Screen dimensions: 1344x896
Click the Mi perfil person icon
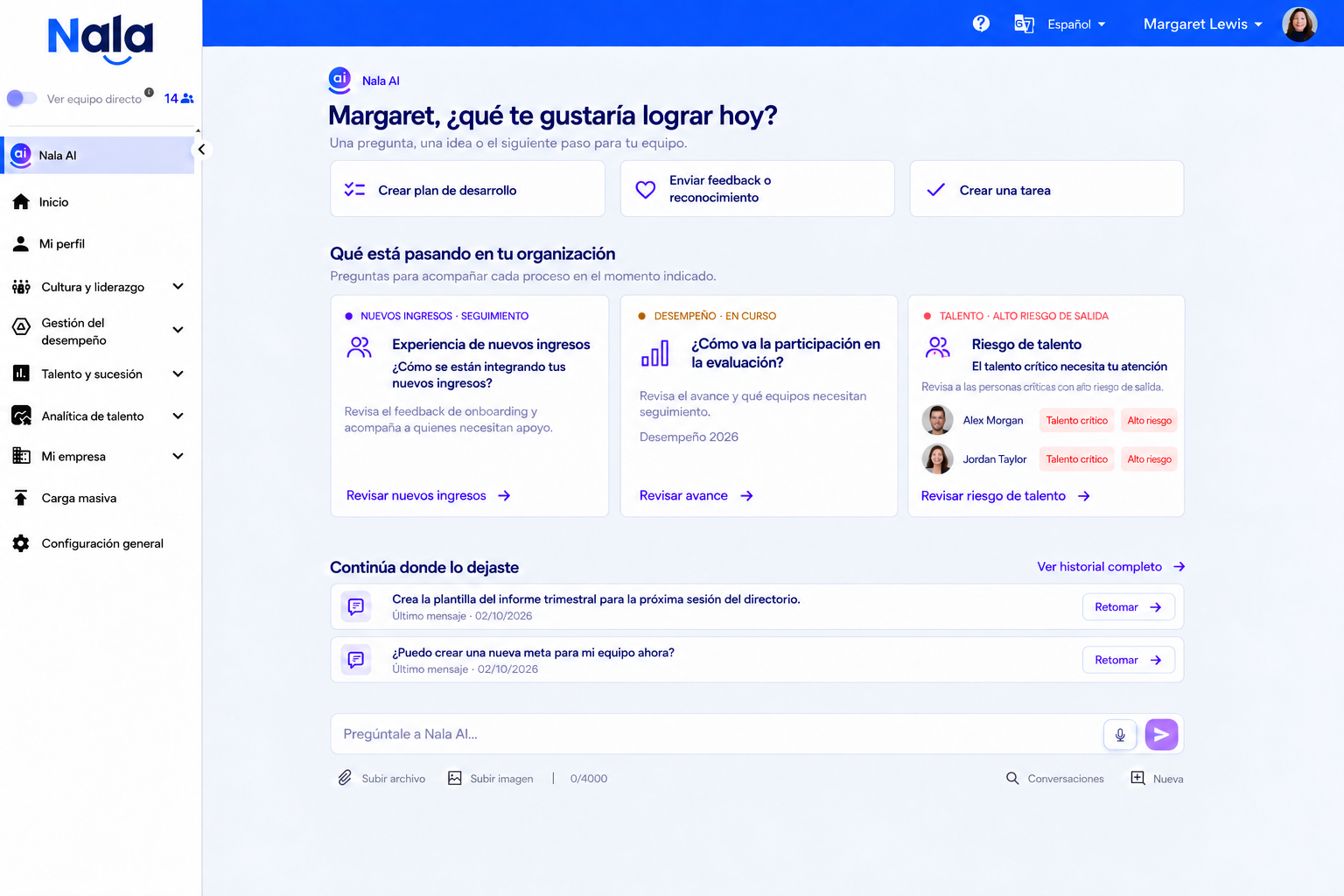(21, 243)
